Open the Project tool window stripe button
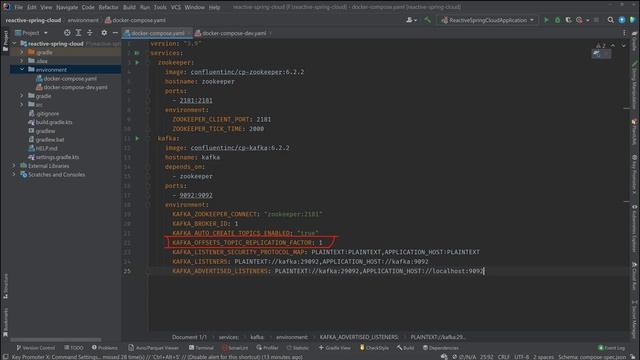Image resolution: width=640 pixels, height=360 pixels. point(5,41)
